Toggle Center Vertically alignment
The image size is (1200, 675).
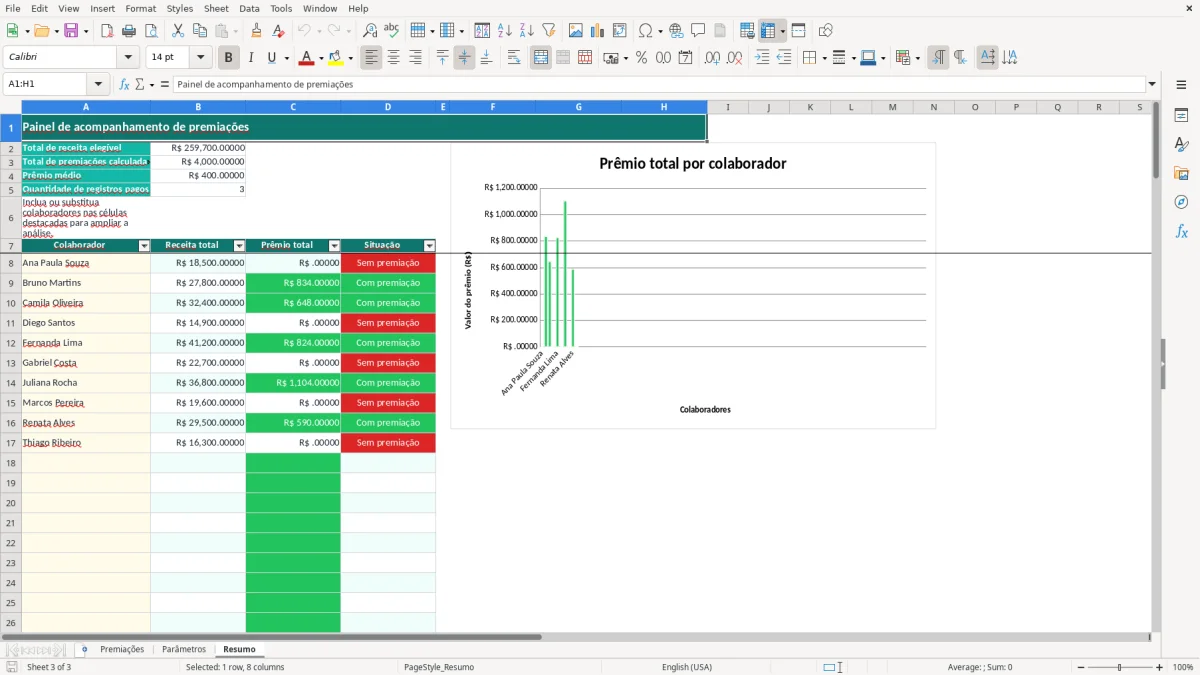pos(465,58)
